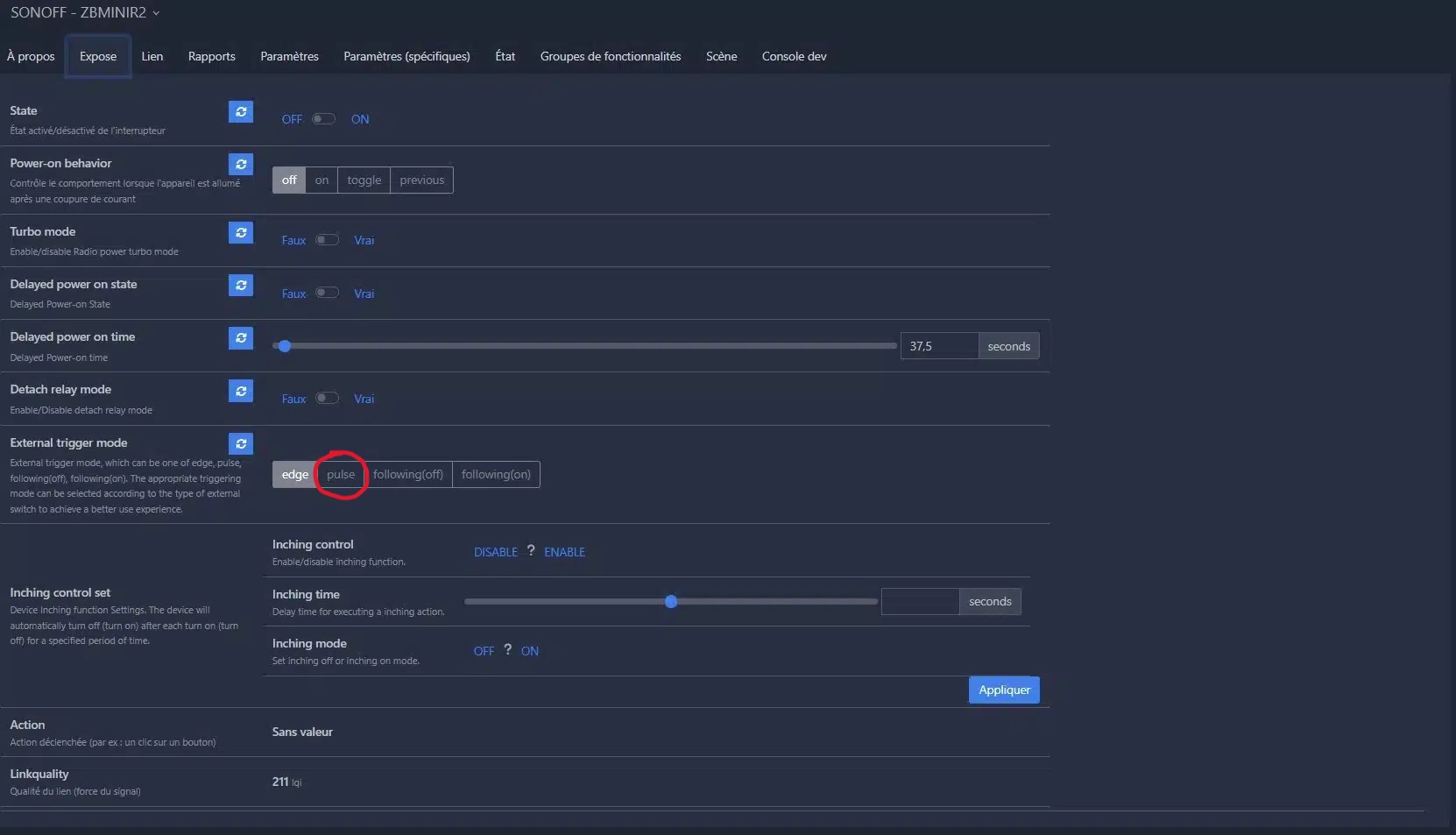Click ENABLE for Inching control

(x=564, y=553)
